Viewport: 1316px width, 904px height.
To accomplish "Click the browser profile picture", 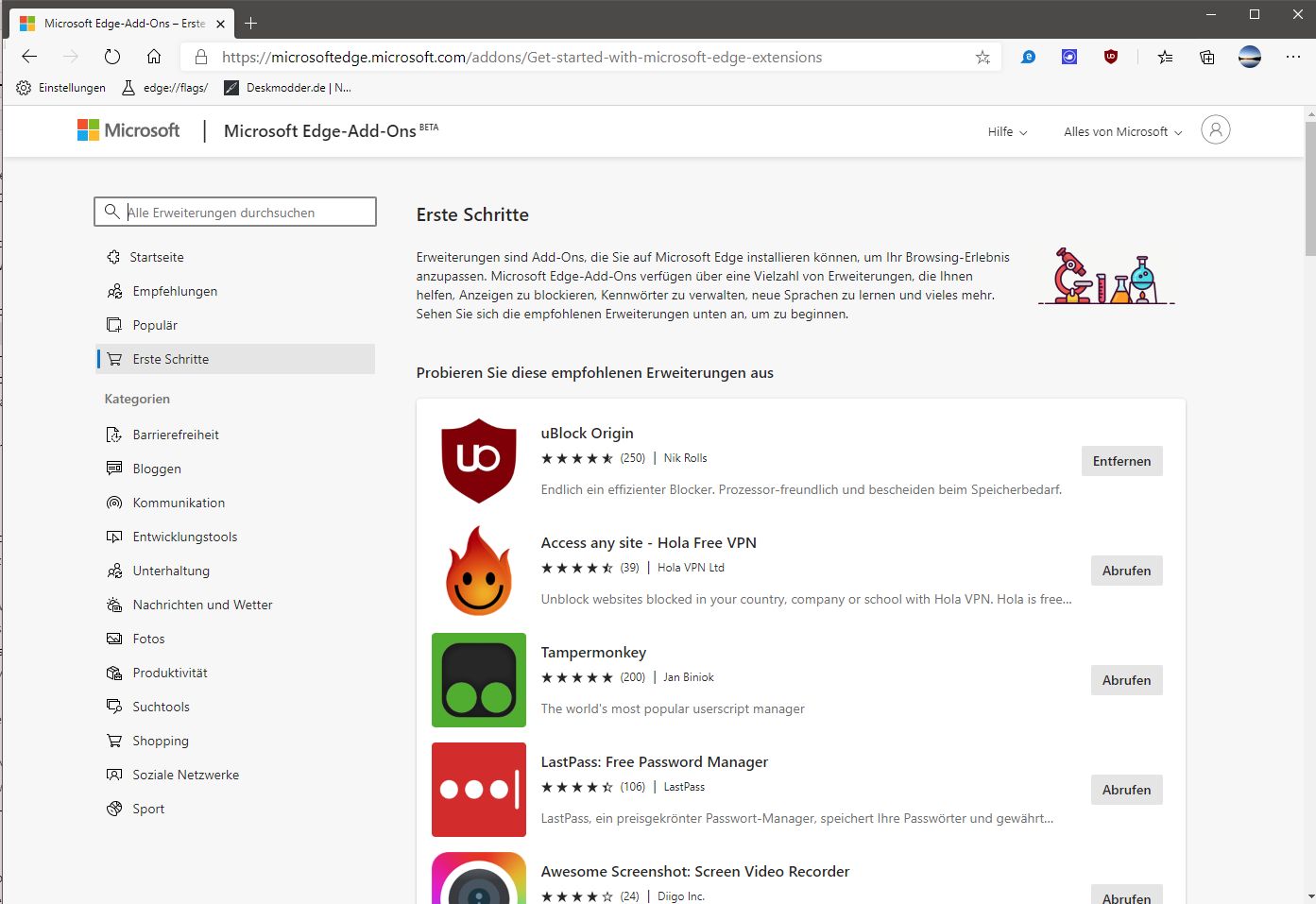I will [1250, 57].
